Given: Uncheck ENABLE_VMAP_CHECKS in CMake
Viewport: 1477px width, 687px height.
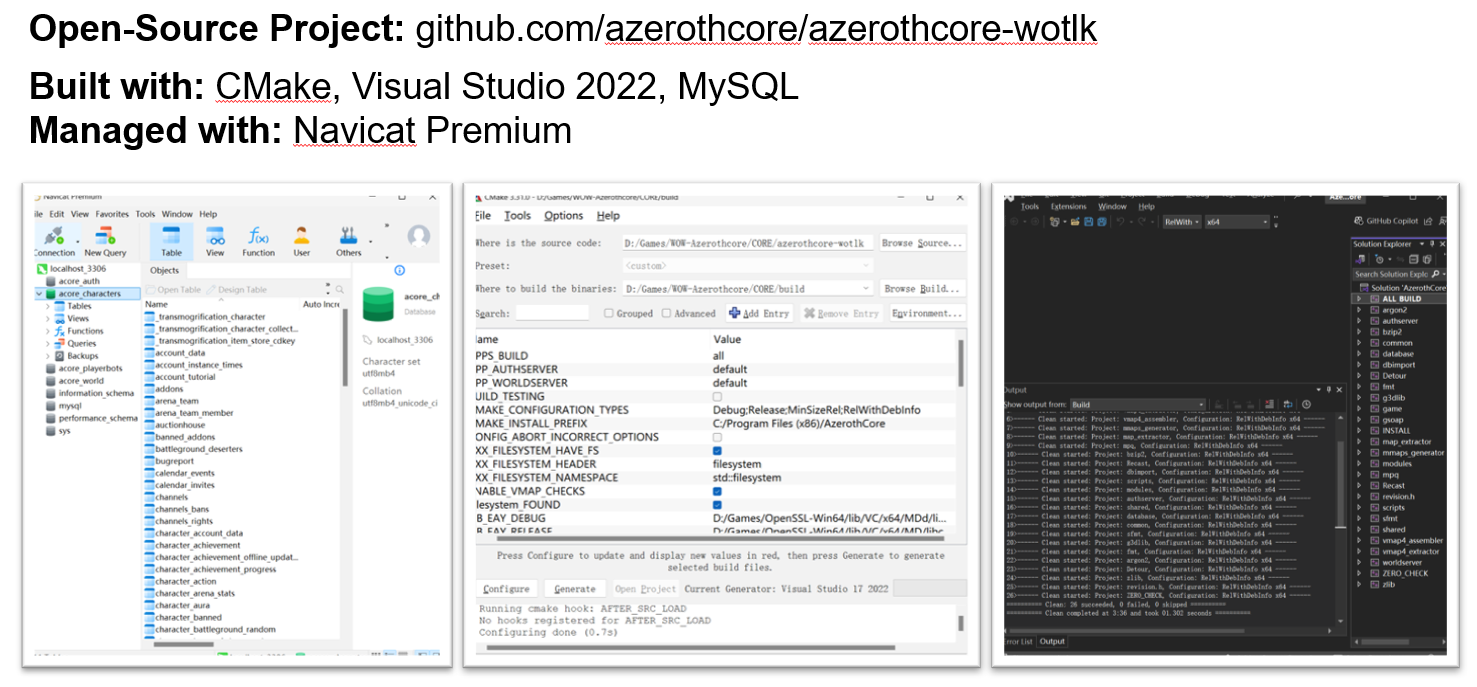Looking at the screenshot, I should point(717,491).
